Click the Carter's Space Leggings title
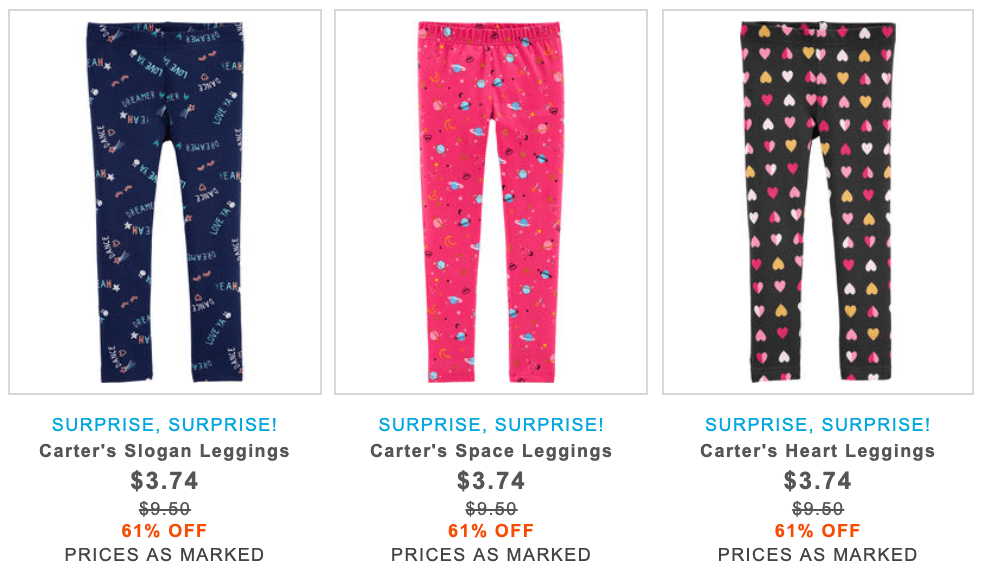This screenshot has height=578, width=988. (491, 451)
